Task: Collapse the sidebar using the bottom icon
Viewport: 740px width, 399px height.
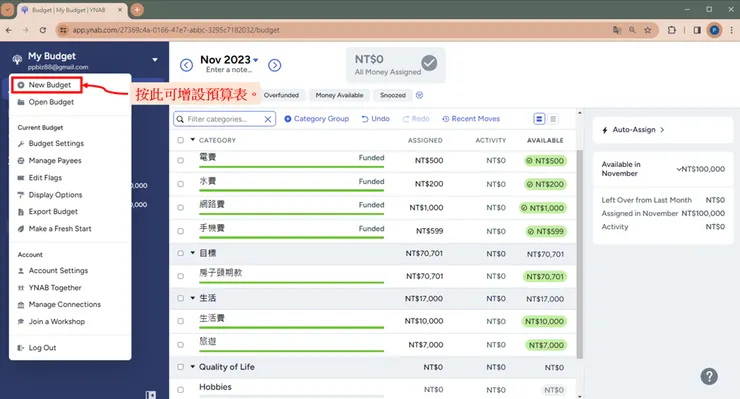Action: [x=151, y=395]
